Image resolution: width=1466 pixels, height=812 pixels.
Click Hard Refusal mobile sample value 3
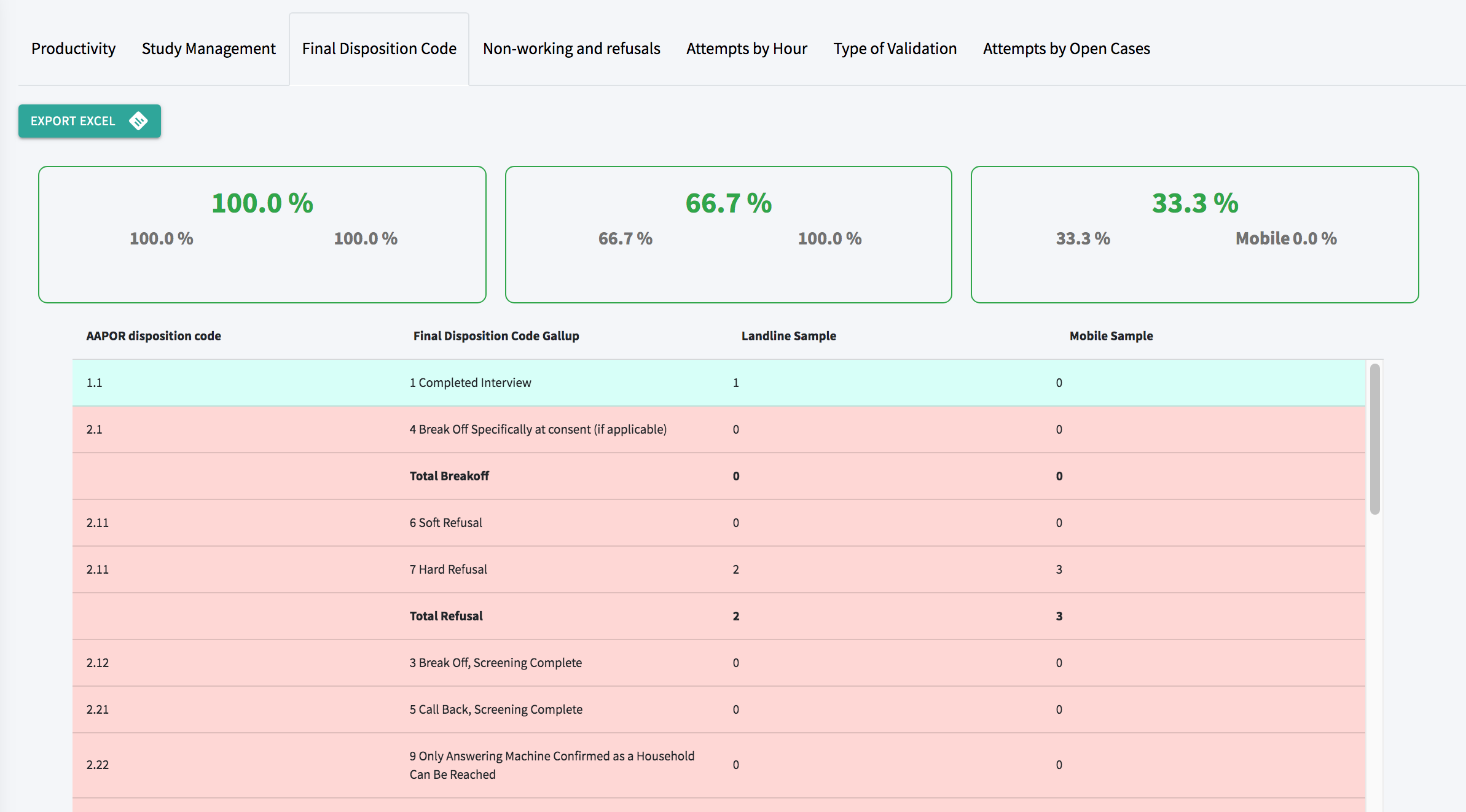(x=1059, y=569)
